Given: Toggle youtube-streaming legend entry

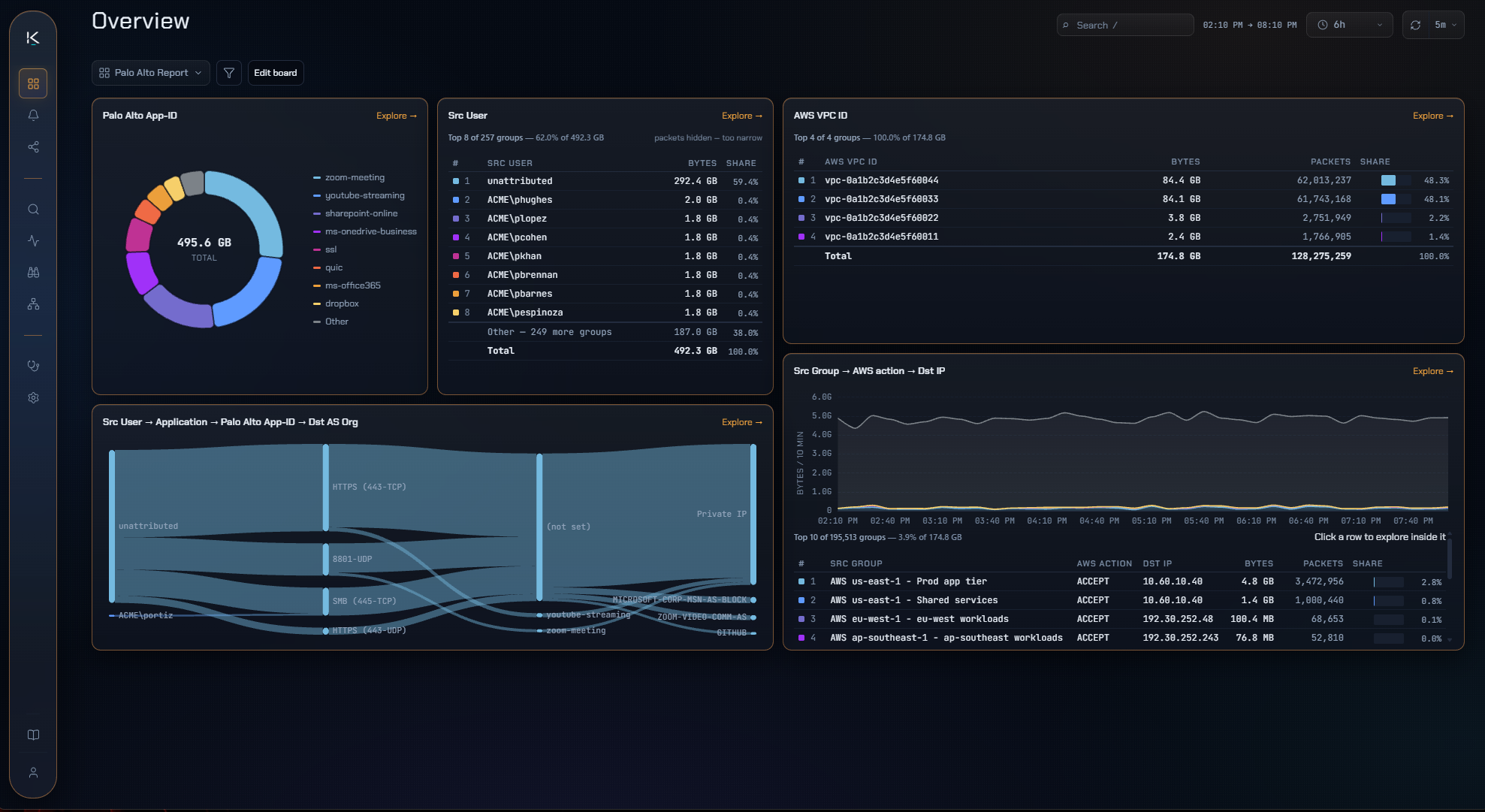Looking at the screenshot, I should click(359, 195).
